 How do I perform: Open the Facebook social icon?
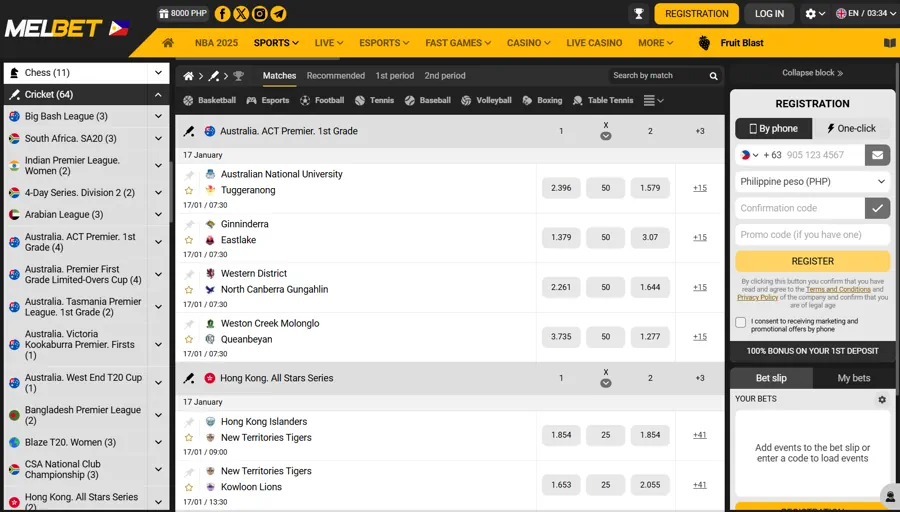point(223,14)
